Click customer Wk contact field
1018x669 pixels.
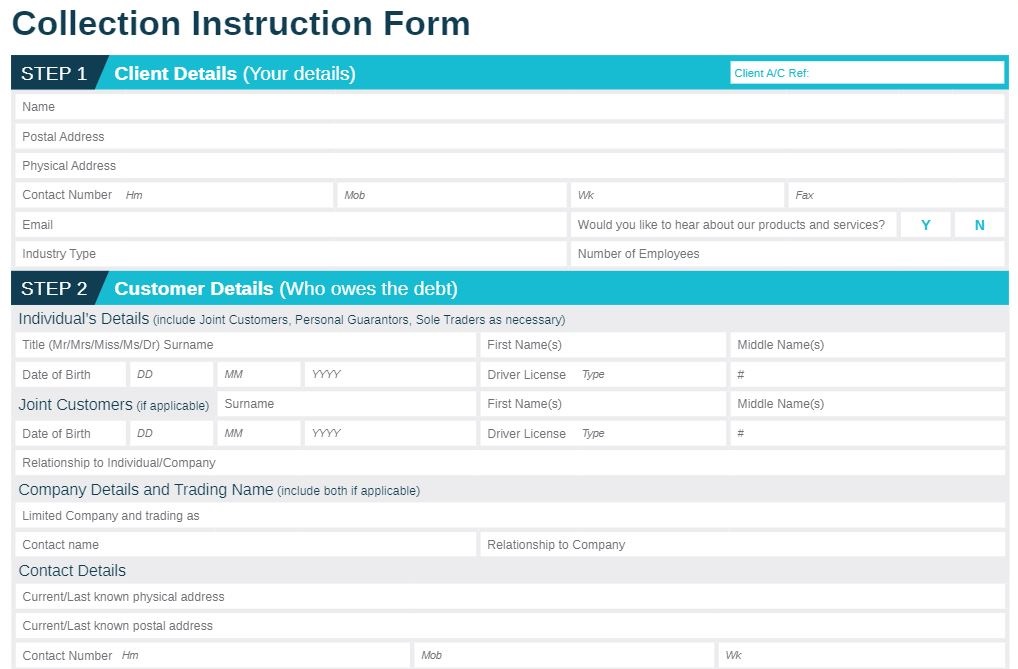point(862,655)
